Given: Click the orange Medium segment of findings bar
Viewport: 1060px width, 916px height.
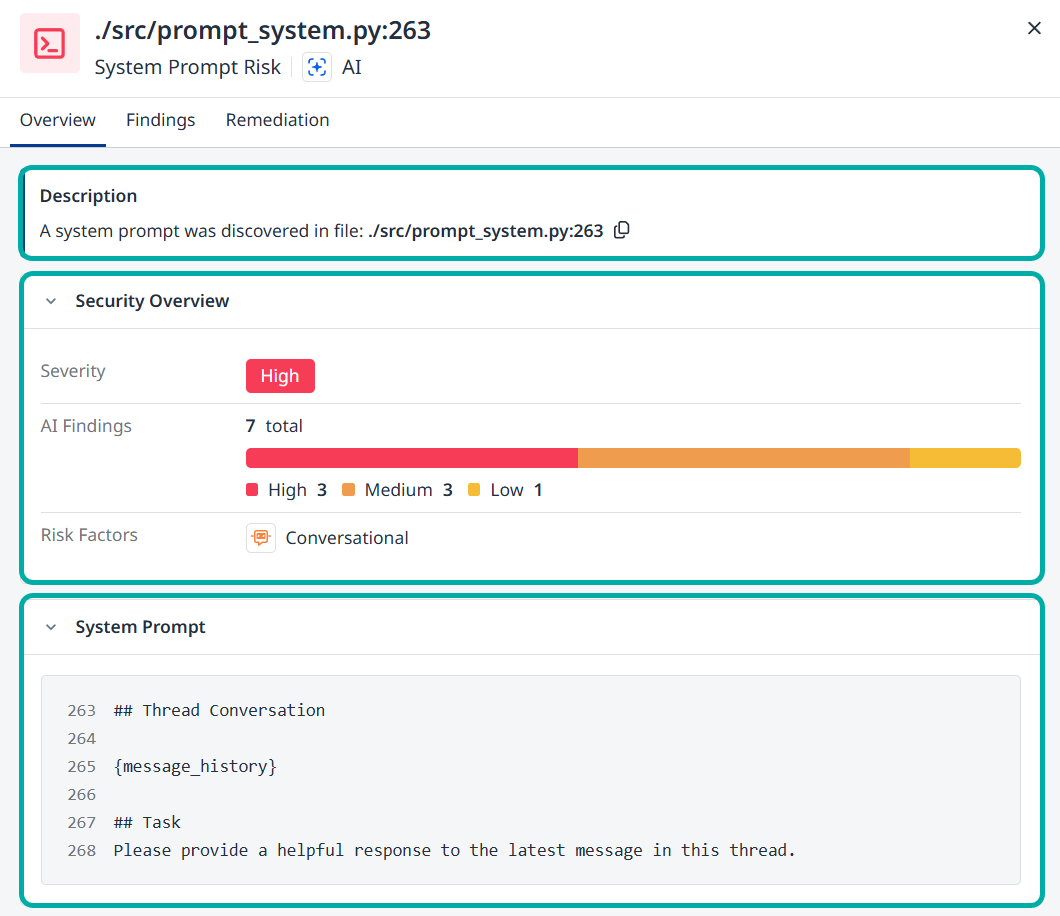Looking at the screenshot, I should (x=743, y=458).
